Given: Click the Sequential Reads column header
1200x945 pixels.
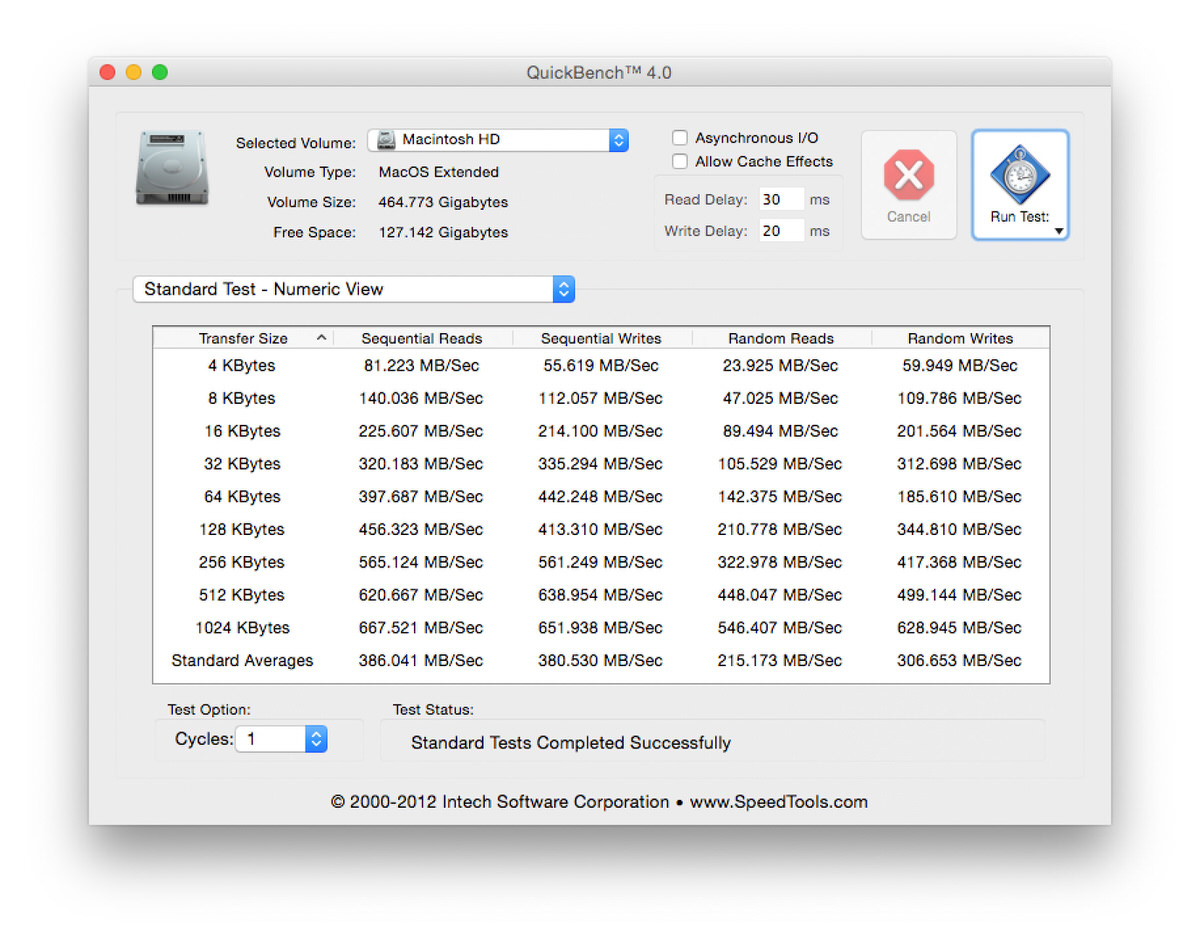Looking at the screenshot, I should [422, 338].
